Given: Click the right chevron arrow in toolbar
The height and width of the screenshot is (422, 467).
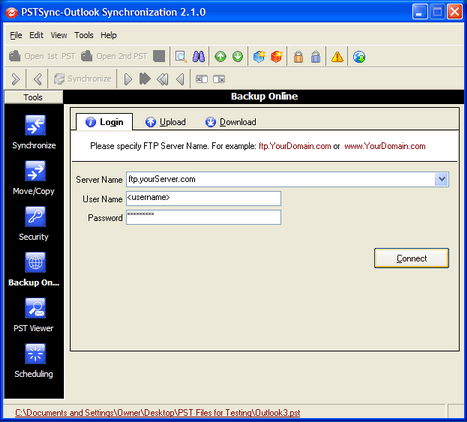Looking at the screenshot, I should tap(15, 79).
